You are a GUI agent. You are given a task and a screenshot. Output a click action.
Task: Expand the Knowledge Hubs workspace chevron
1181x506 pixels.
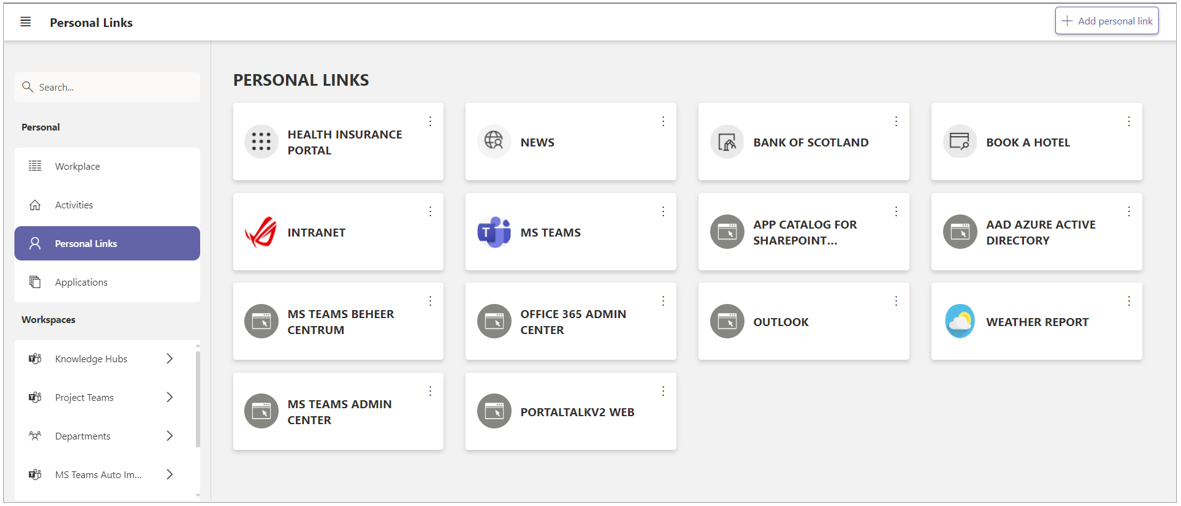tap(169, 358)
